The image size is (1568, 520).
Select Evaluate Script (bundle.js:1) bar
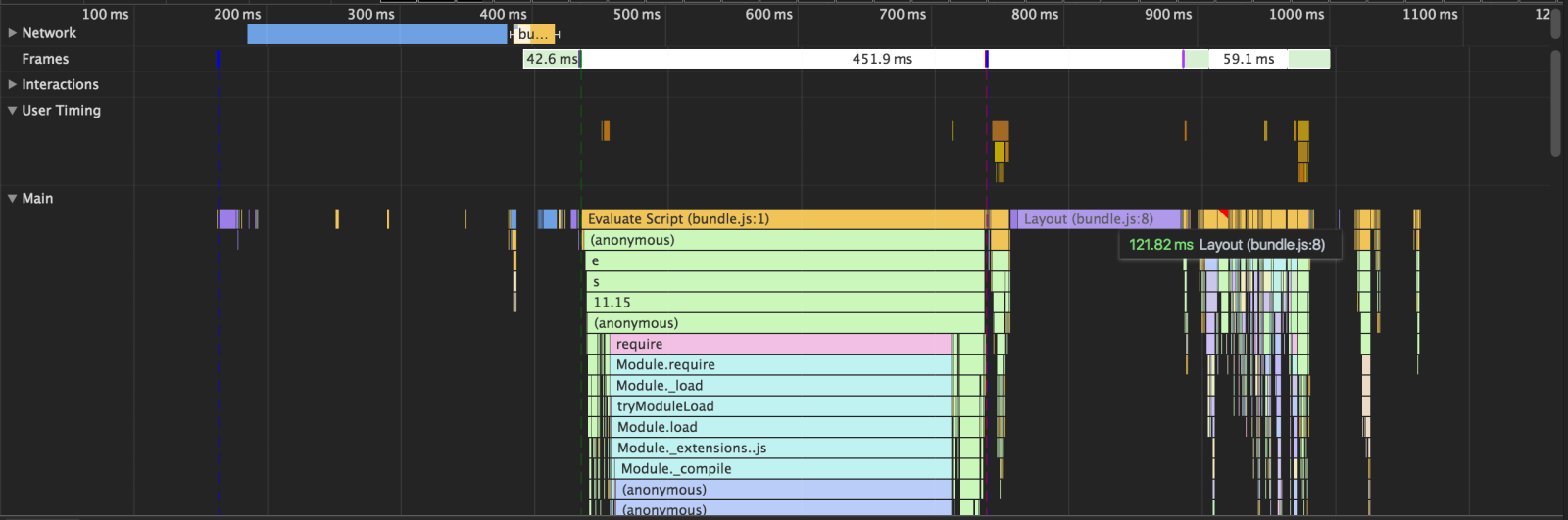(x=784, y=219)
